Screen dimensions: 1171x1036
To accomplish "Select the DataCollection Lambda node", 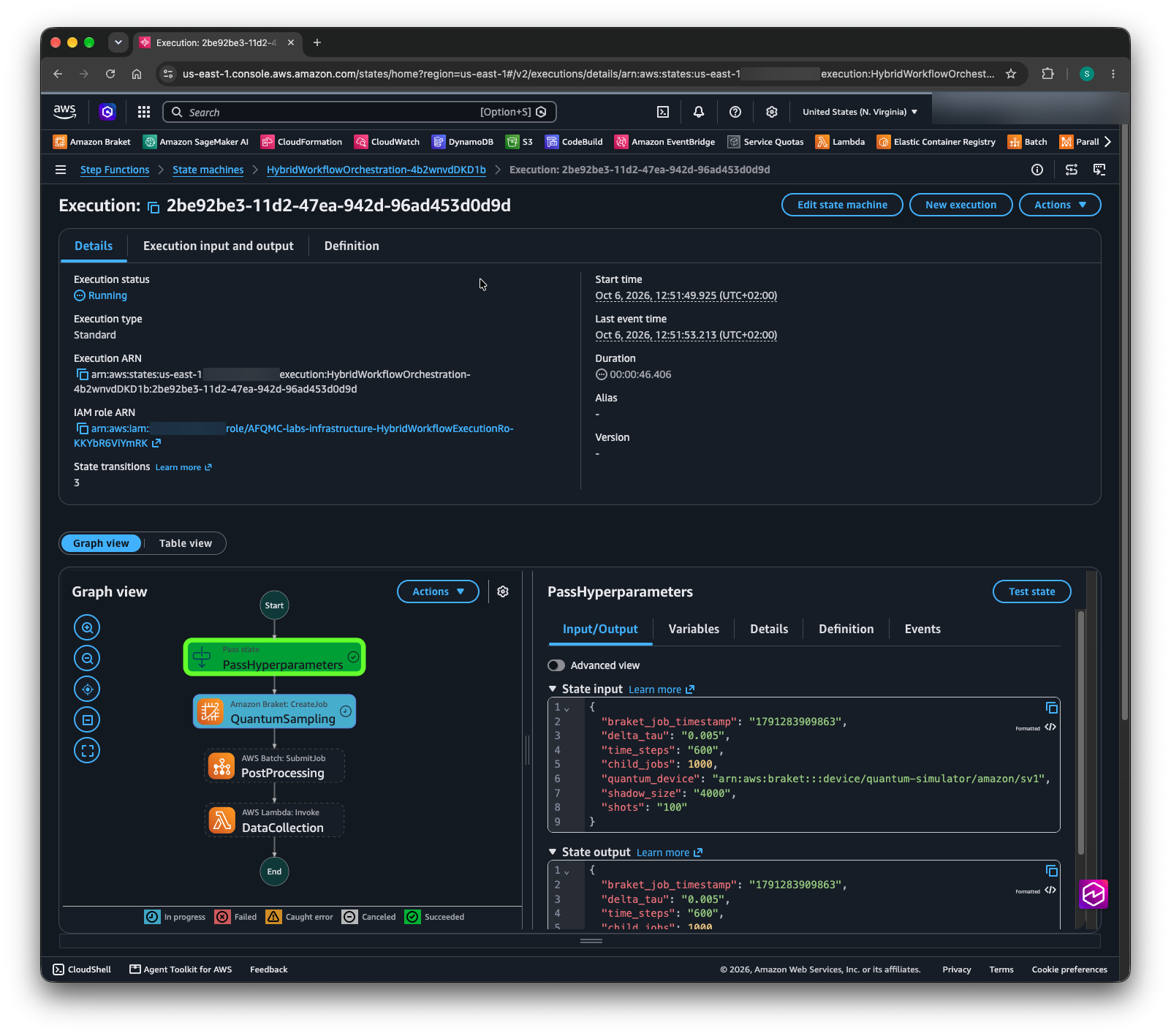I will (x=274, y=820).
